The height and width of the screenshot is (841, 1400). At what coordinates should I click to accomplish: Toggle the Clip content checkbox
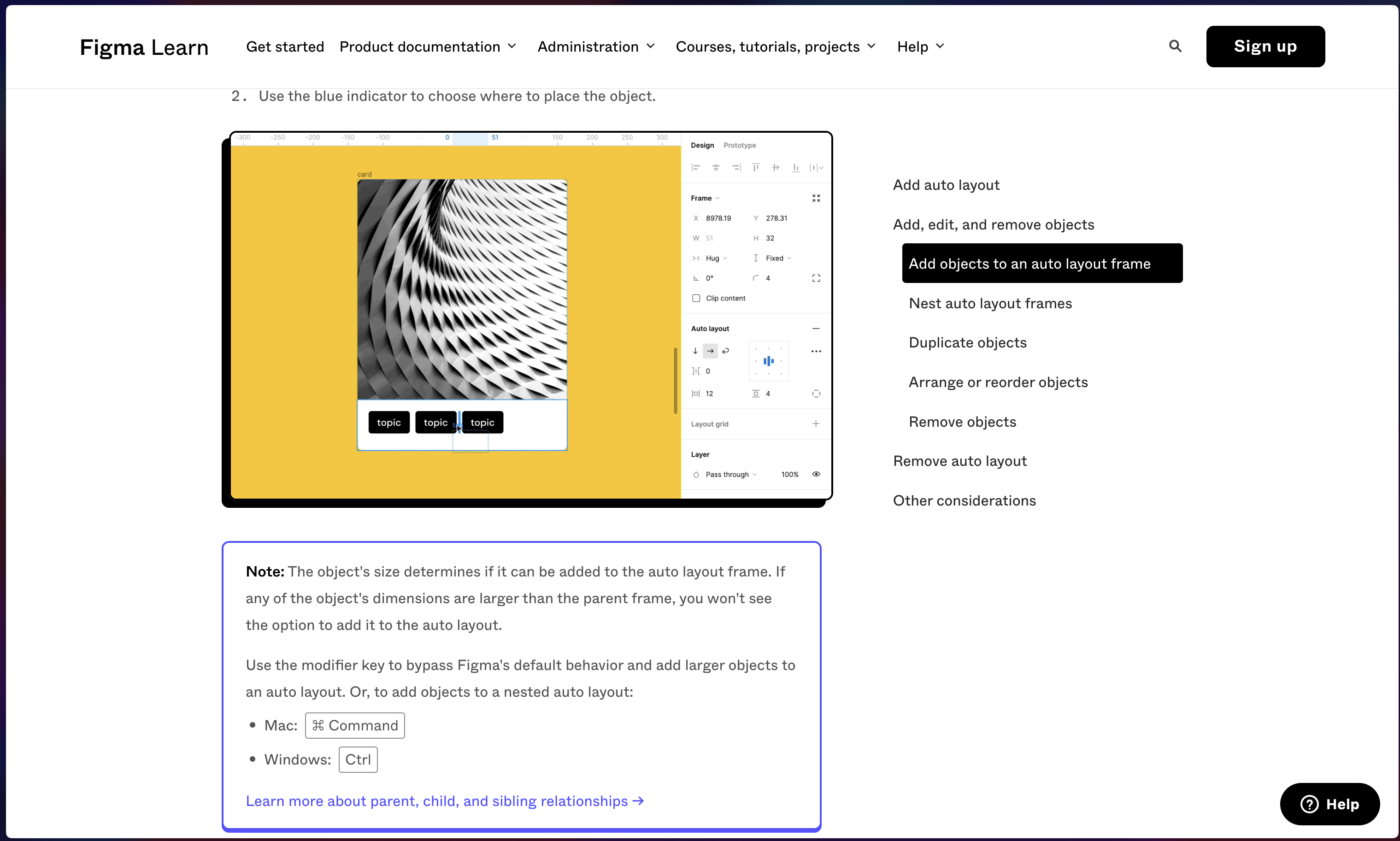point(696,298)
